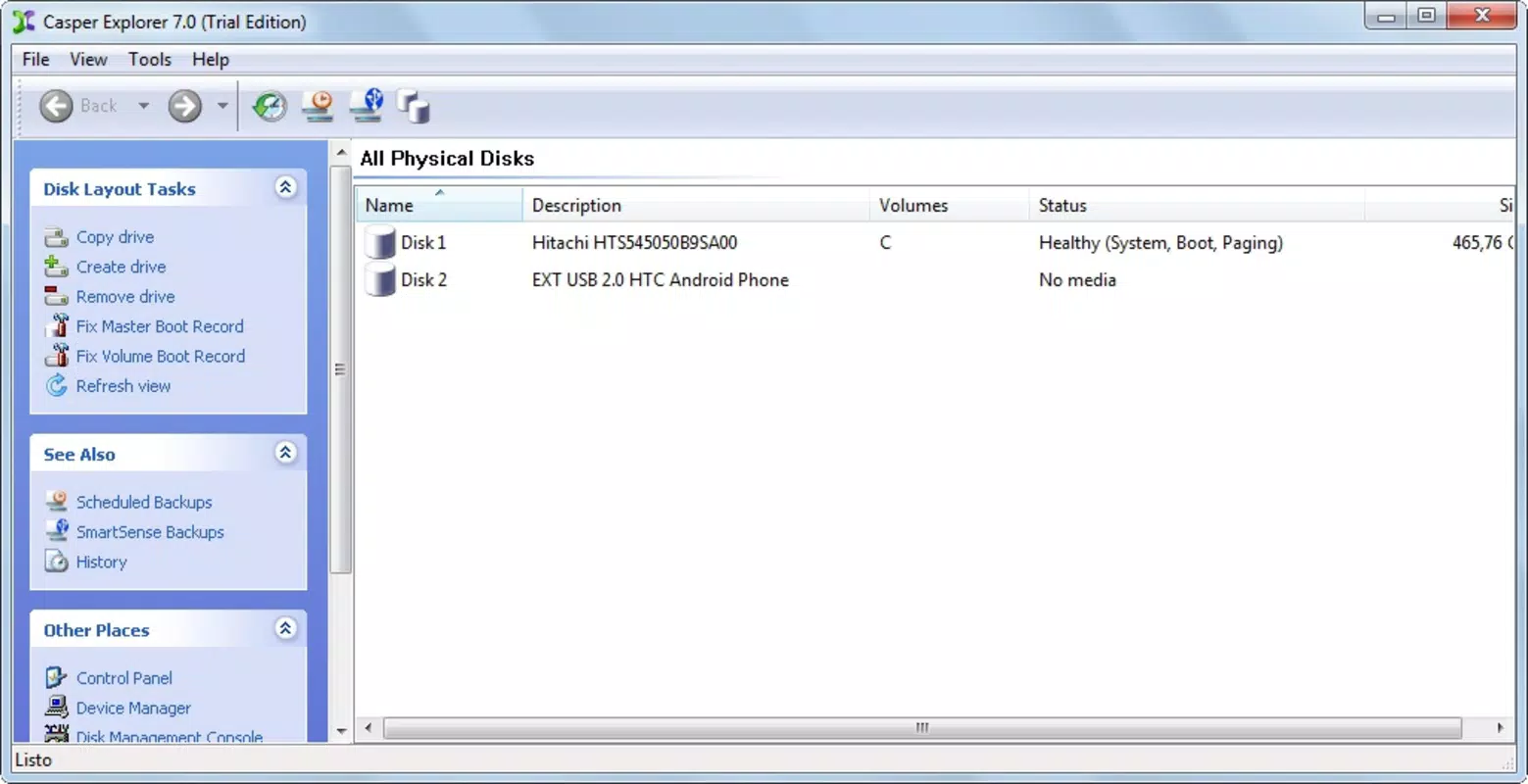Screen dimensions: 1528x784
Task: Click the horizontal scroll right arrow
Action: (1500, 728)
